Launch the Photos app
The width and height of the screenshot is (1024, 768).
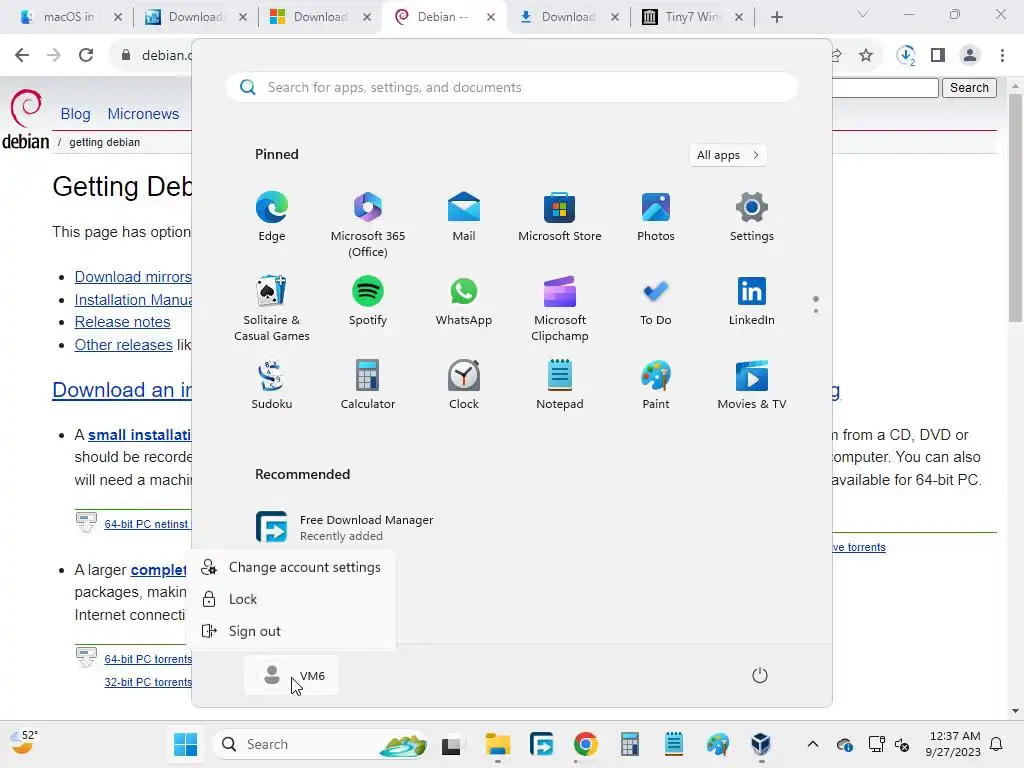[656, 217]
